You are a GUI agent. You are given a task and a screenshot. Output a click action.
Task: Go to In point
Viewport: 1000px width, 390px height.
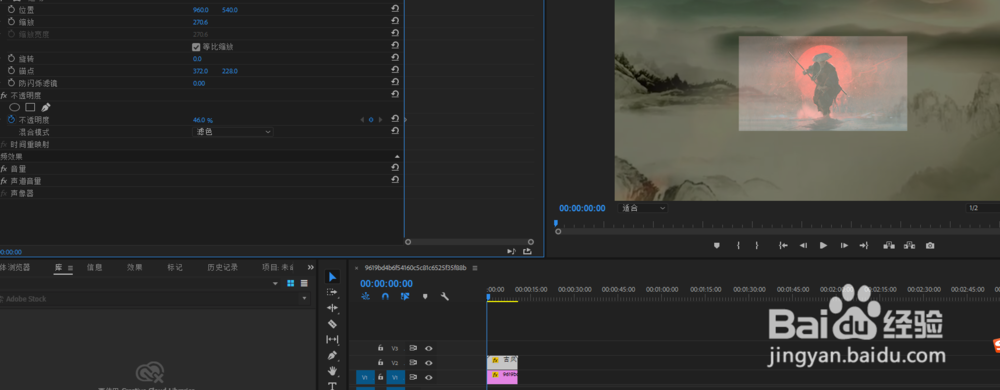(783, 245)
